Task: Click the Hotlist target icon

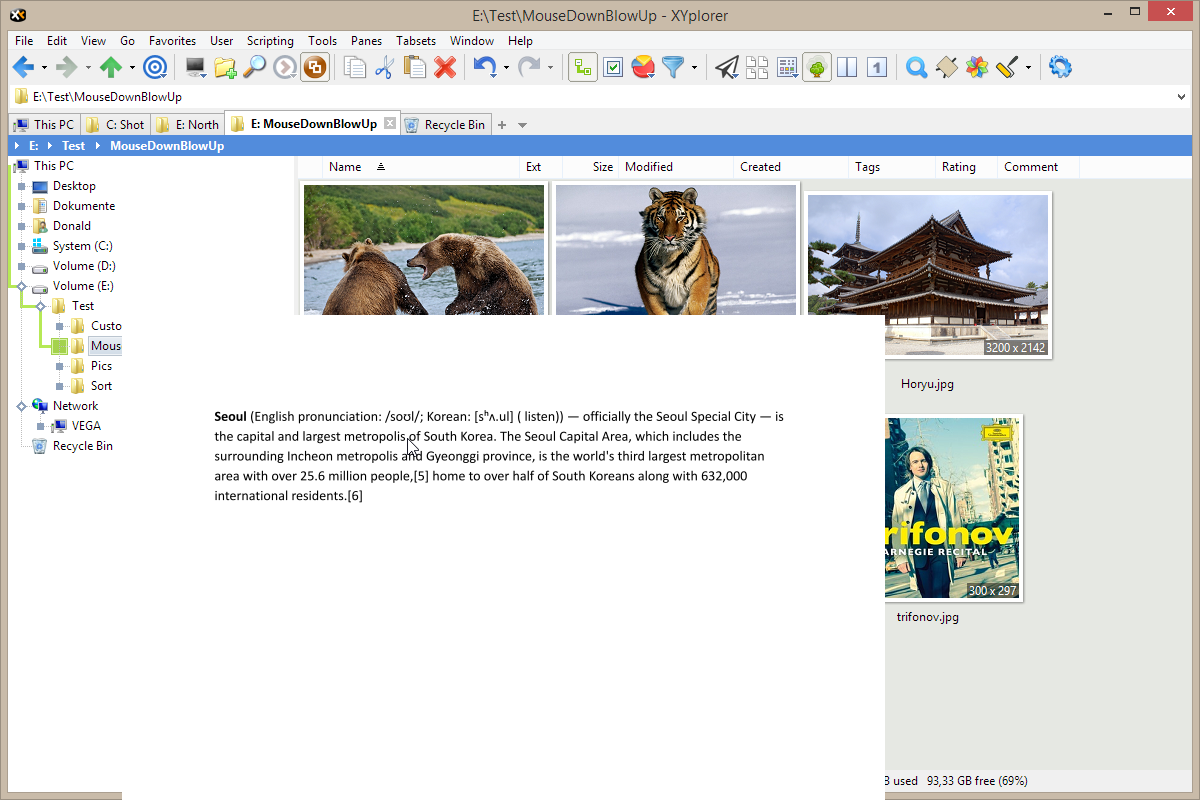Action: (x=155, y=67)
